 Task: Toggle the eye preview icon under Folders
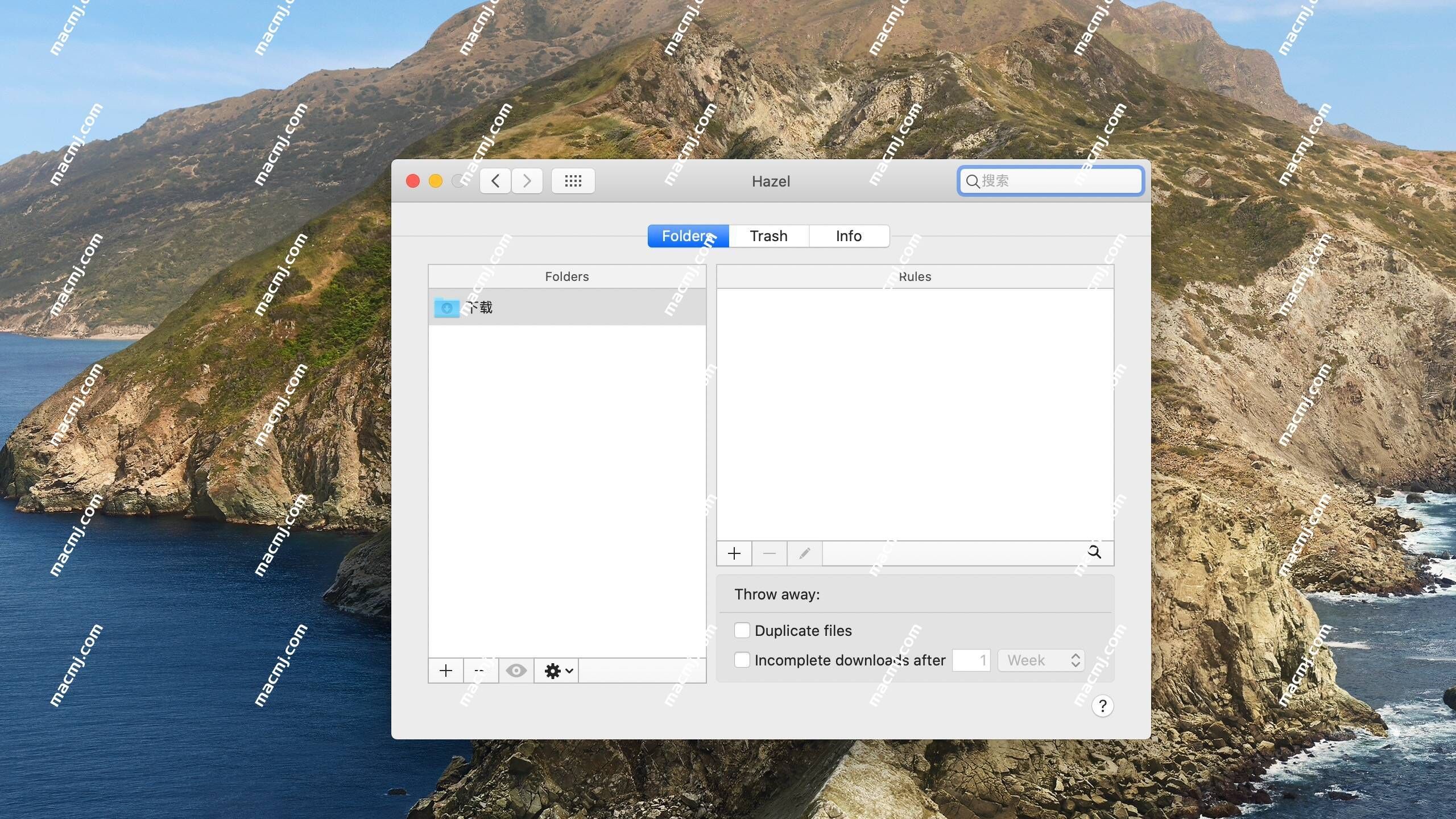tap(516, 671)
